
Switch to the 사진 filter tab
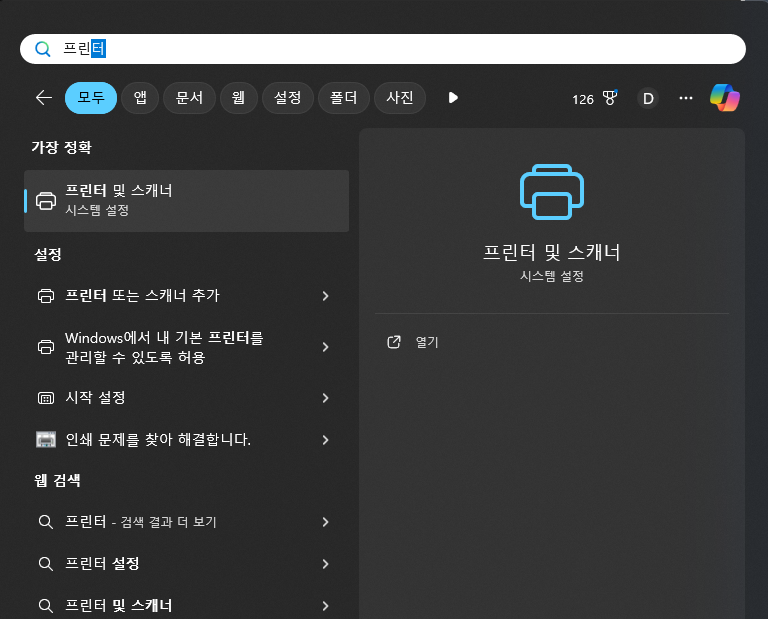click(400, 98)
